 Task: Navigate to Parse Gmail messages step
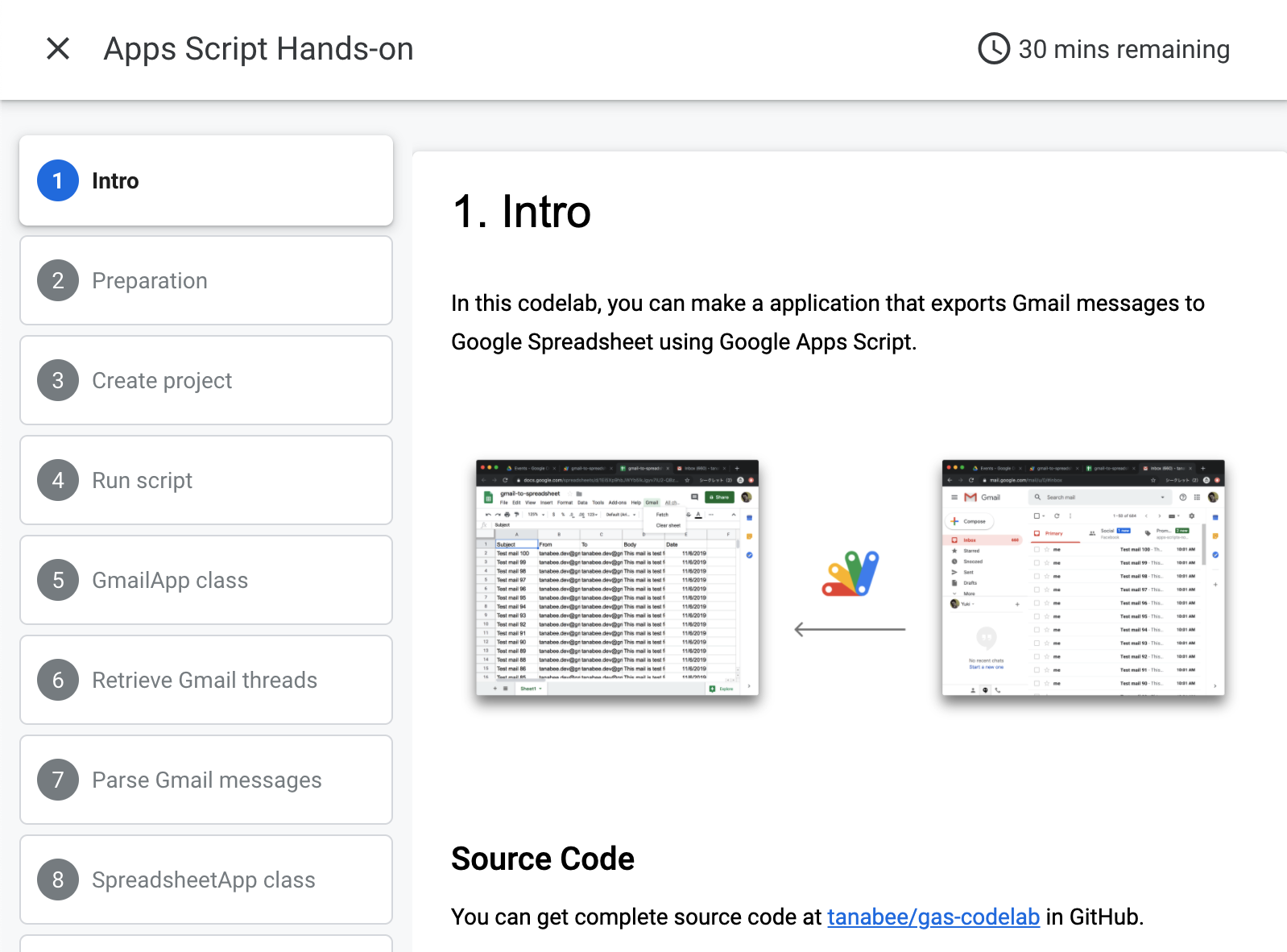tap(207, 780)
